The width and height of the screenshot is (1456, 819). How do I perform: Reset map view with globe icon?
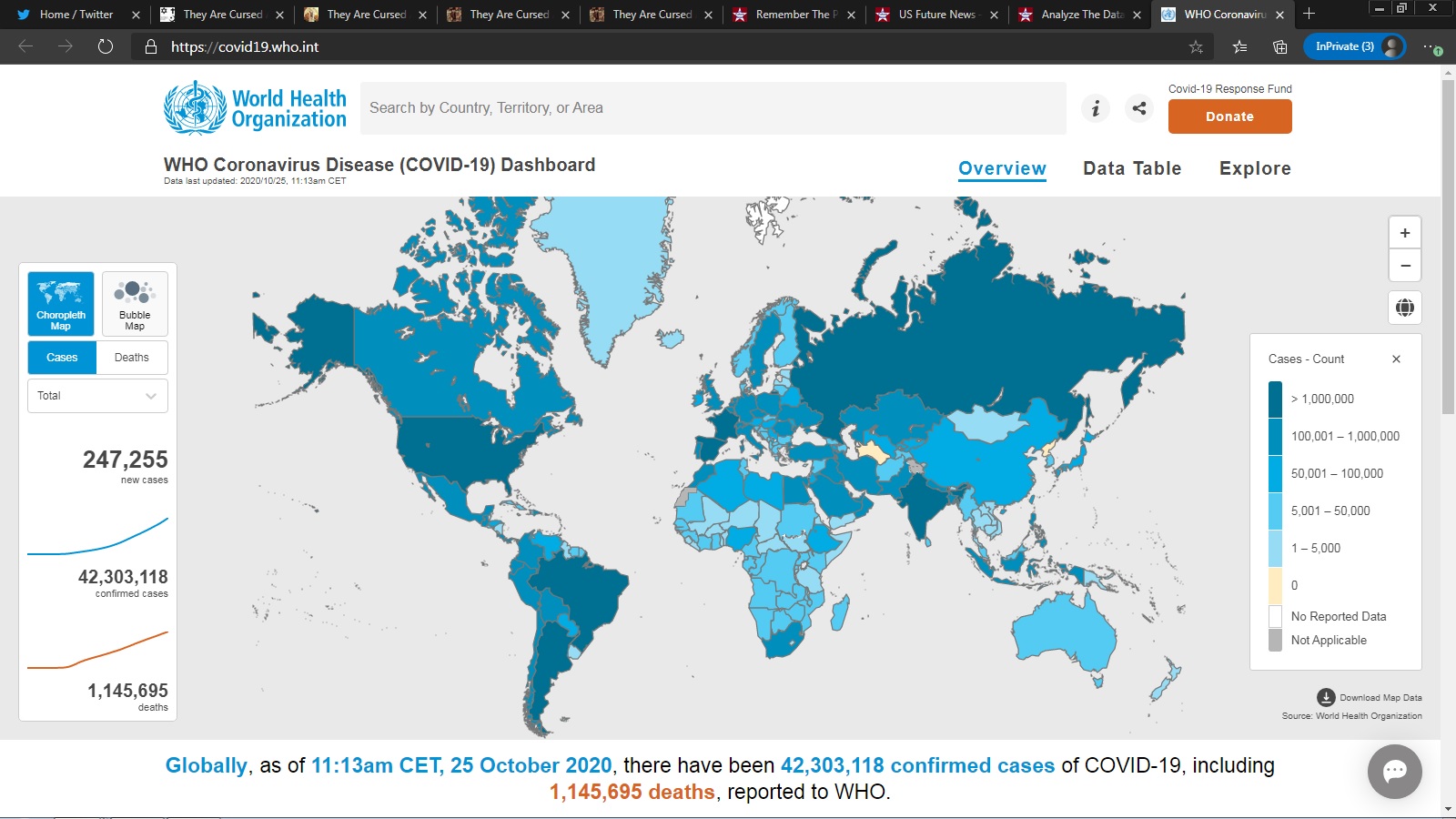tap(1404, 308)
